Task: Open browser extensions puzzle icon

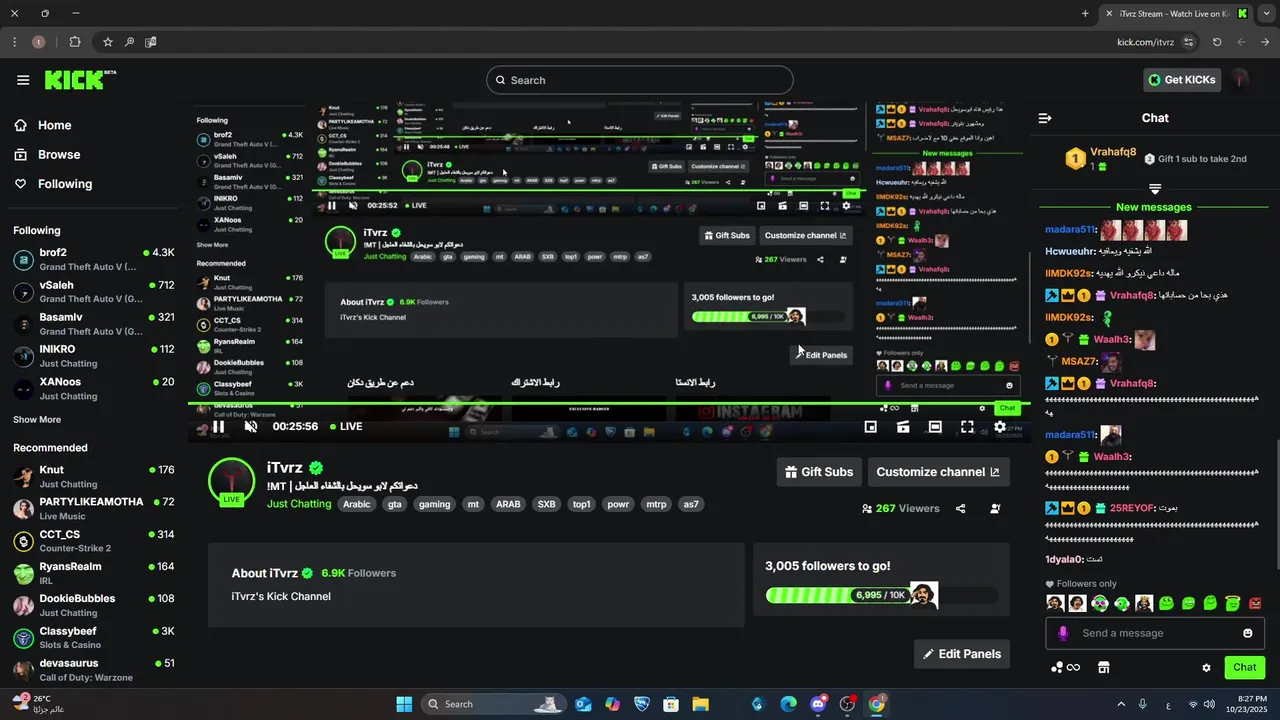Action: coord(75,42)
